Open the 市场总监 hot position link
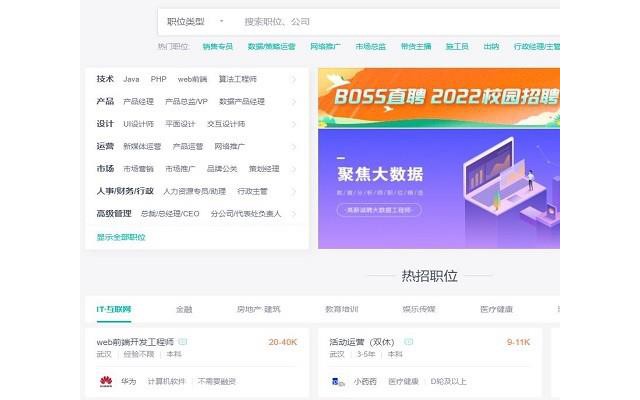Viewport: 640px width, 400px height. (x=371, y=47)
